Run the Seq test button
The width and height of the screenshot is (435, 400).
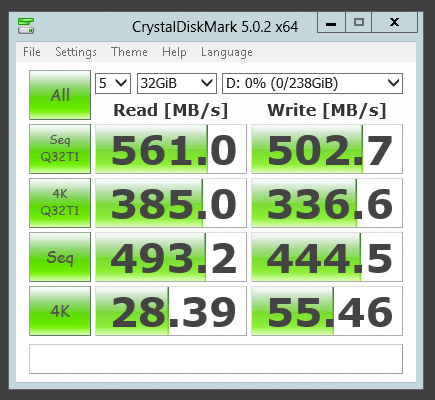(60, 257)
